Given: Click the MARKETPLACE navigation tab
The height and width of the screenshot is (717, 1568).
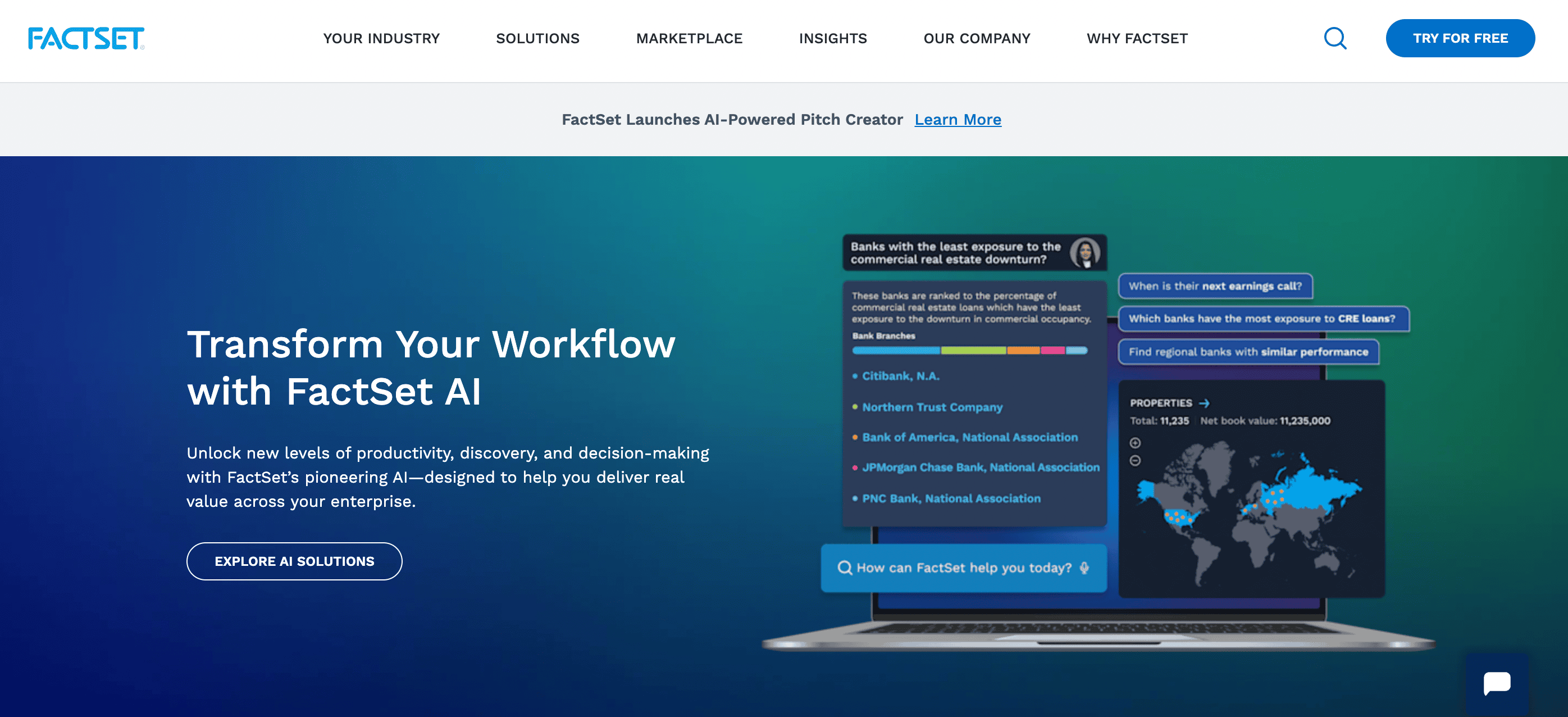Looking at the screenshot, I should (689, 37).
